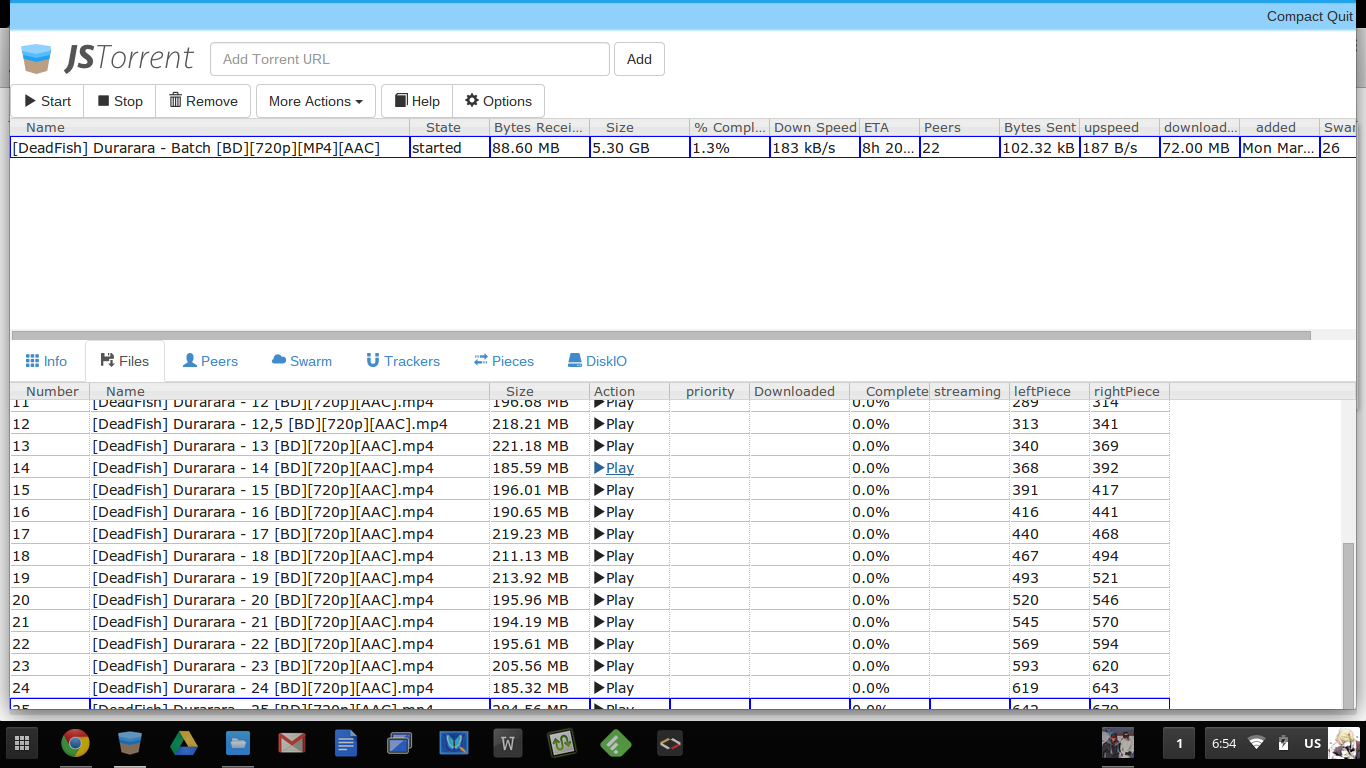Open the ChromeOS app launcher grid
This screenshot has height=768, width=1366.
pyautogui.click(x=22, y=743)
